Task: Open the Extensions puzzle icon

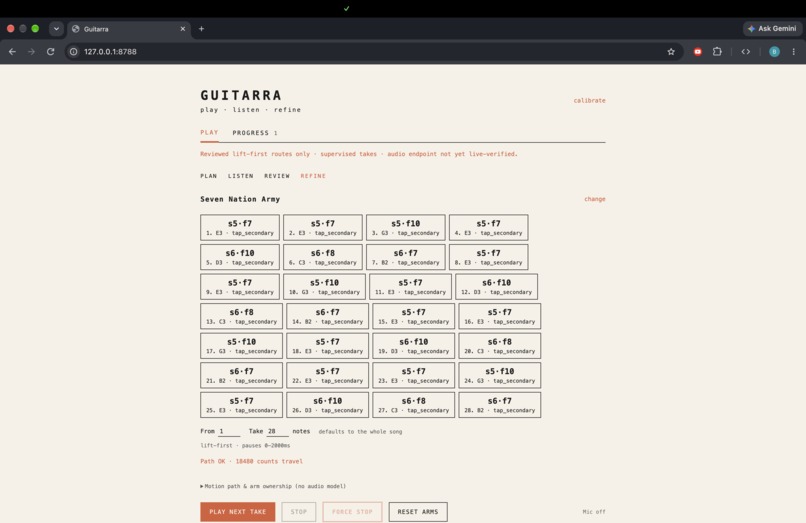Action: point(717,51)
